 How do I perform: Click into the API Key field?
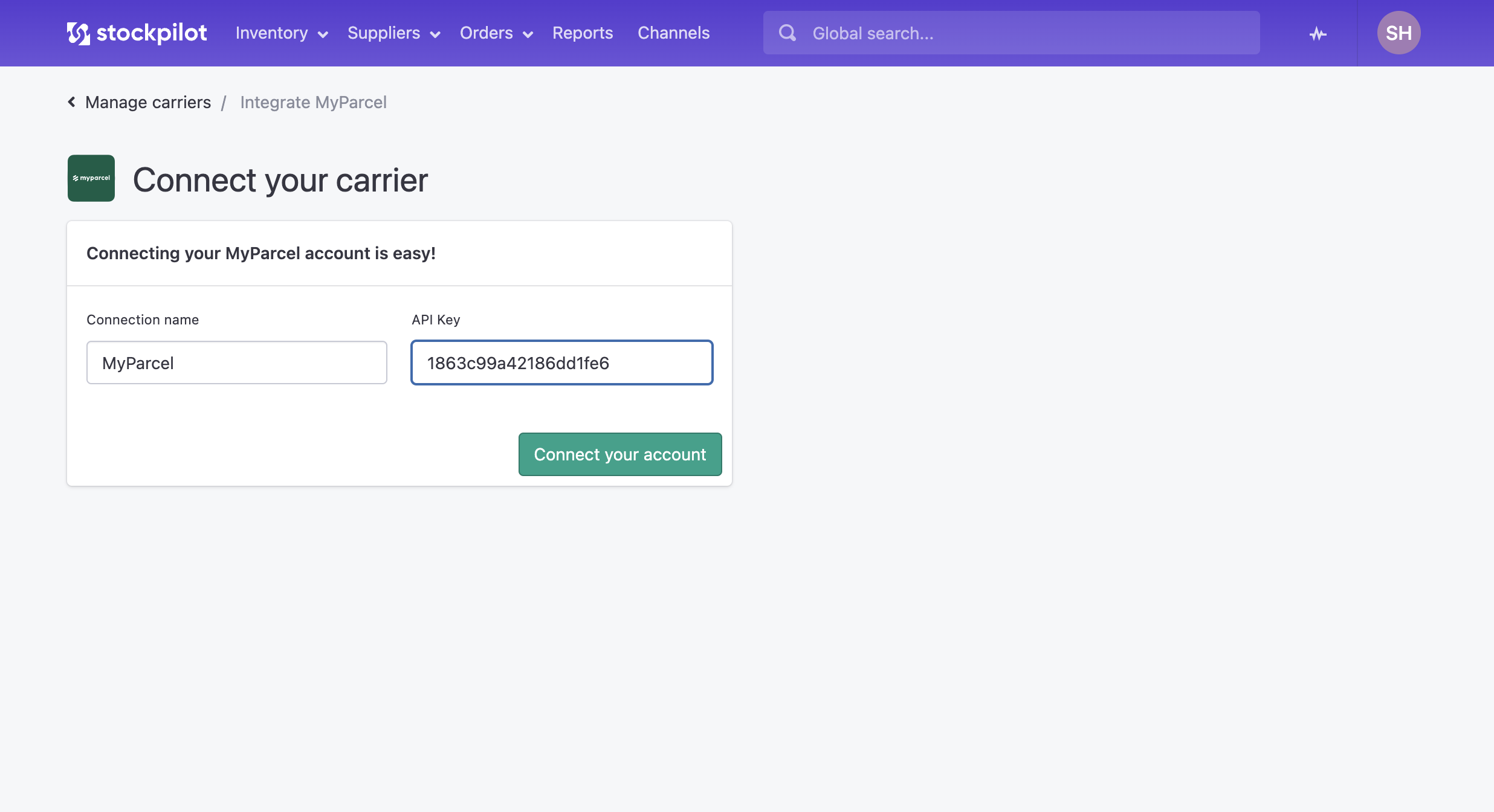tap(562, 362)
